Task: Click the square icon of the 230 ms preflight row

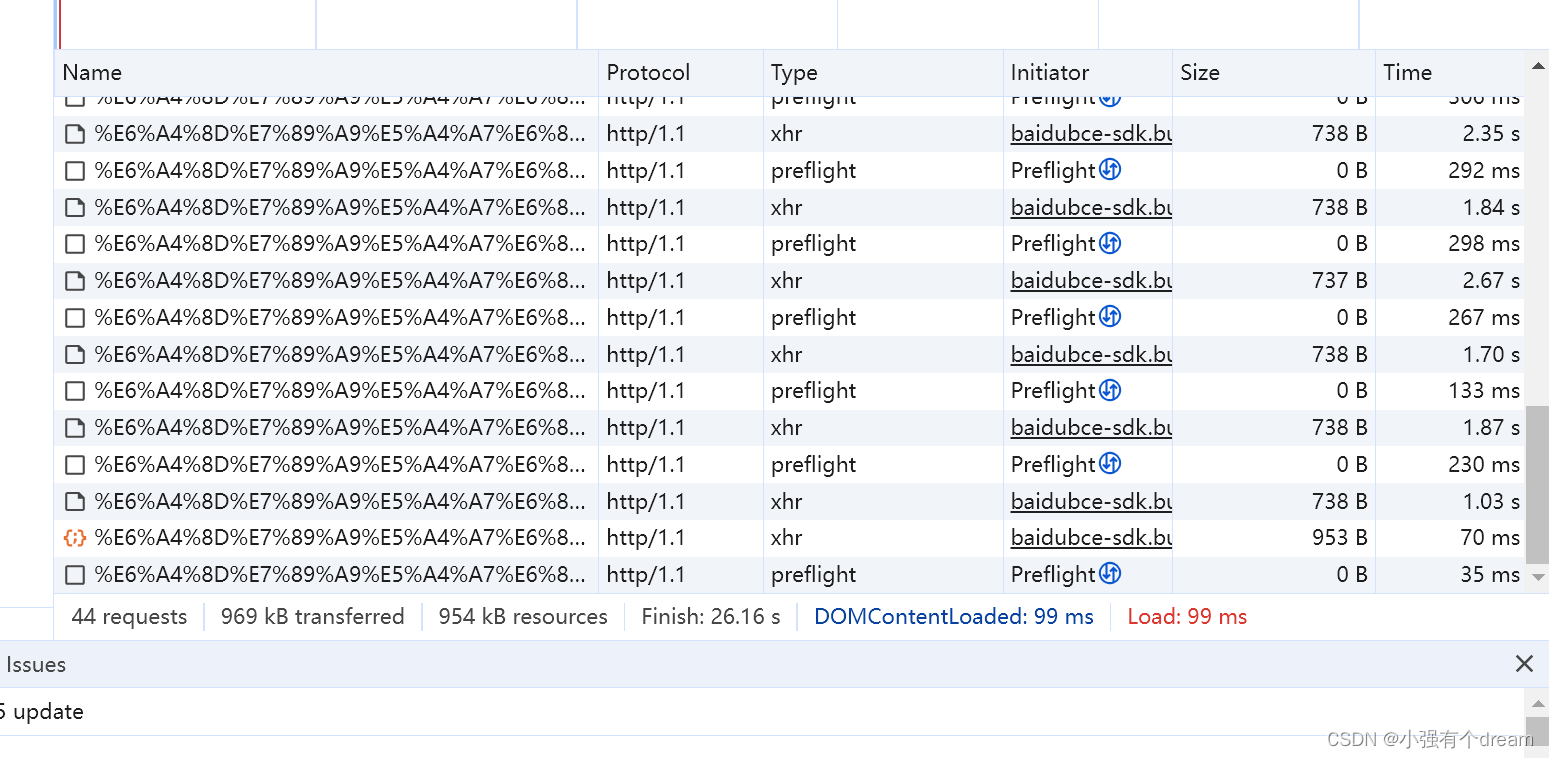Action: tap(74, 465)
